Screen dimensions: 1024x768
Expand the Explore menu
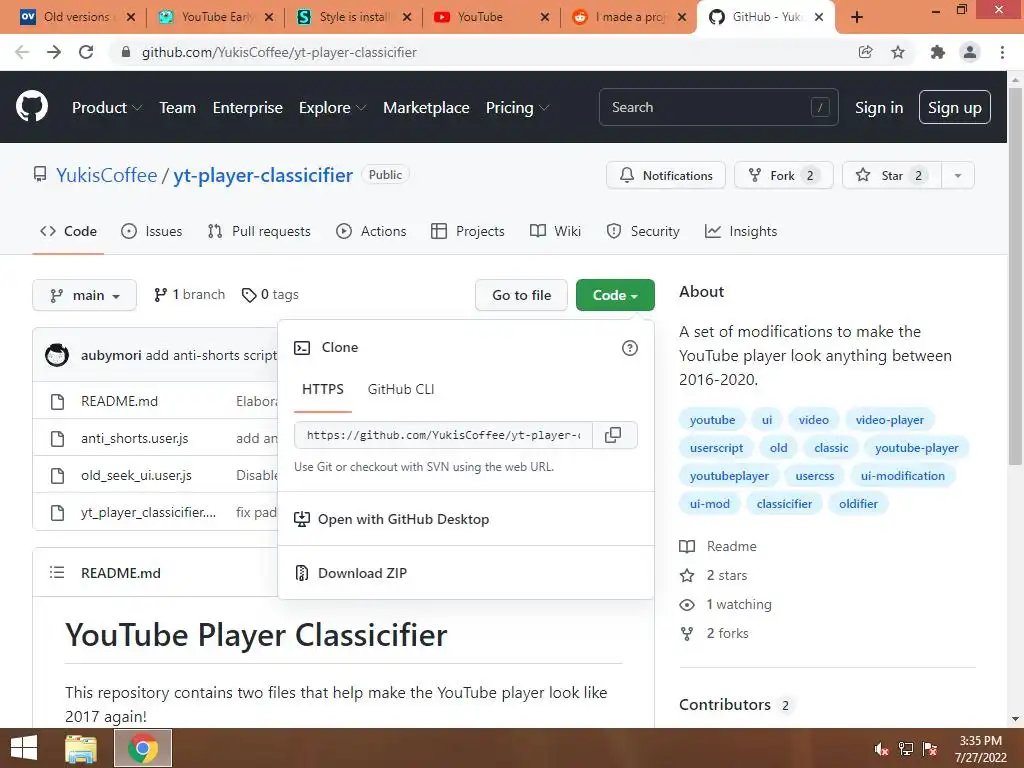pos(332,108)
